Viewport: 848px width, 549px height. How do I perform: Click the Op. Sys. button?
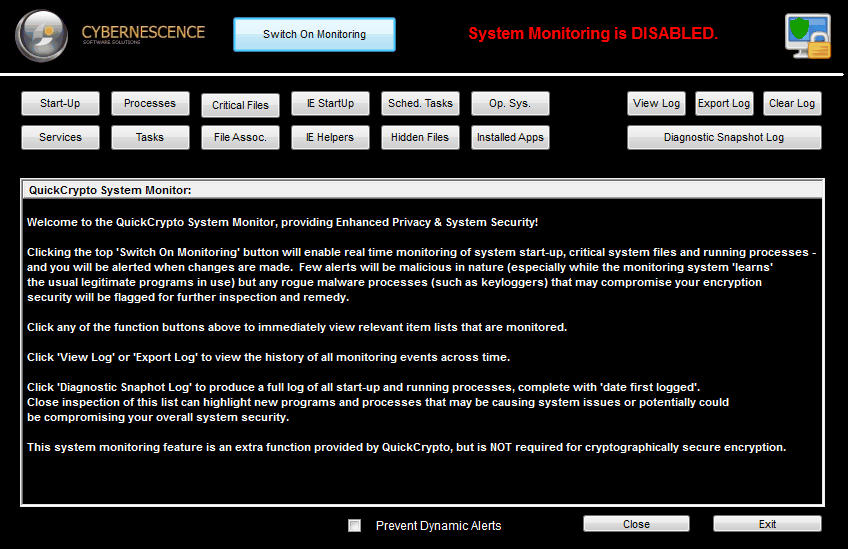tap(510, 103)
